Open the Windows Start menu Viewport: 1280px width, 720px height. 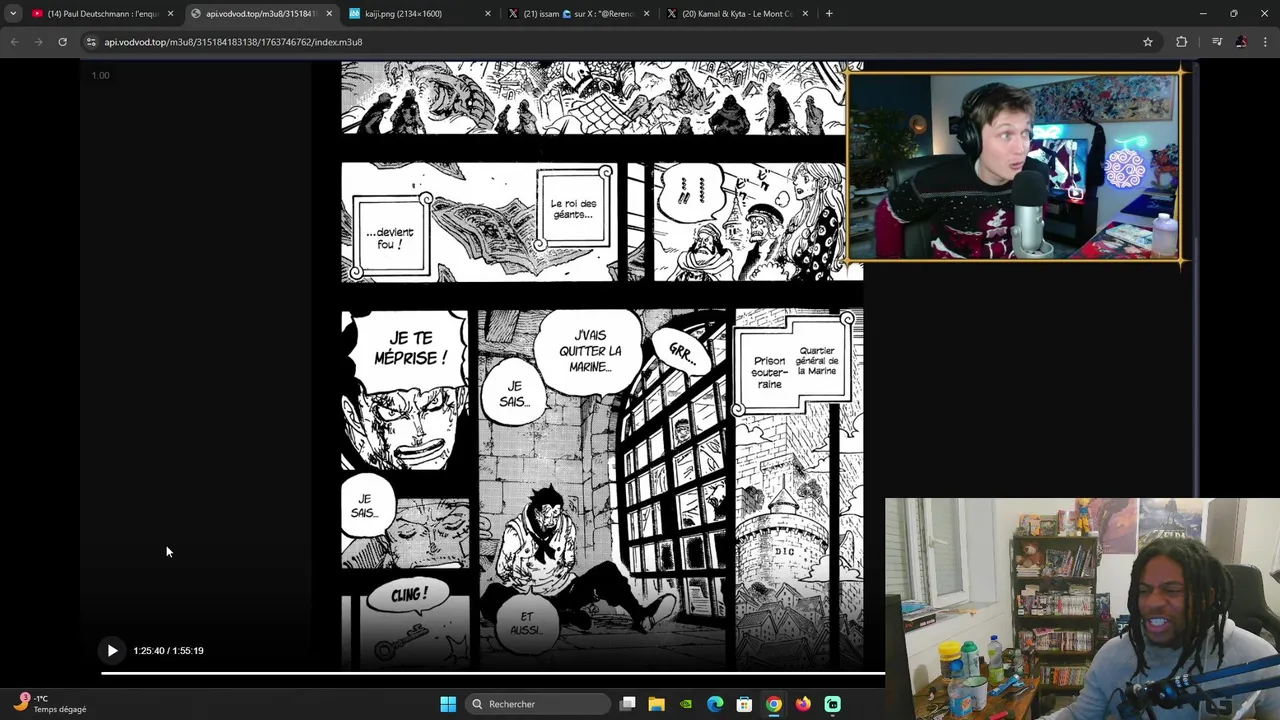click(448, 704)
